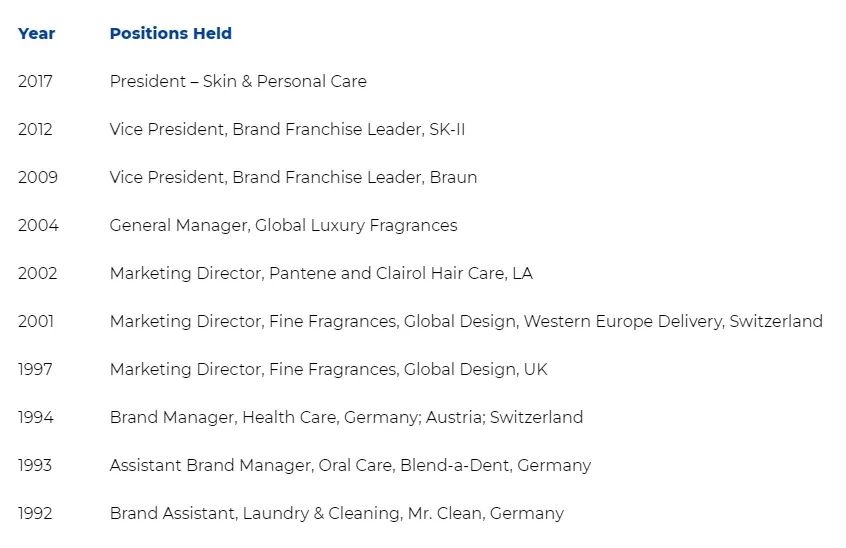
Task: Select the 2012 year cell
Action: tap(35, 129)
